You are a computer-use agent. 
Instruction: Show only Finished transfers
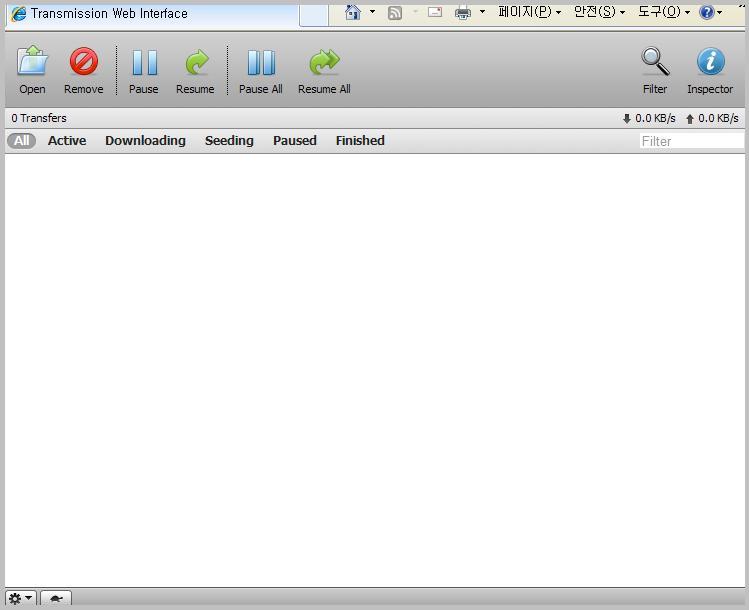pos(360,140)
